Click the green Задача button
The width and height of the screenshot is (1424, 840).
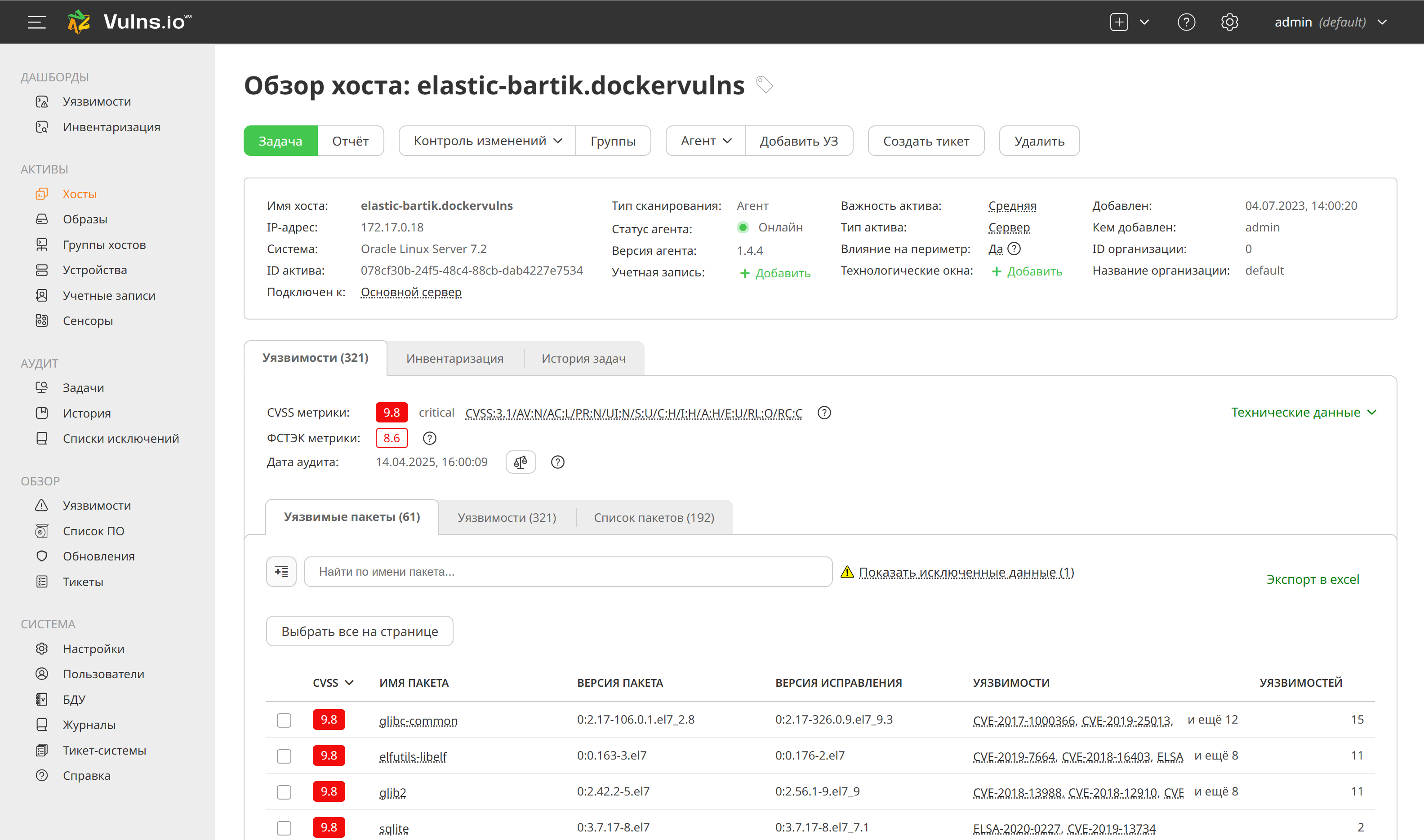click(x=280, y=140)
